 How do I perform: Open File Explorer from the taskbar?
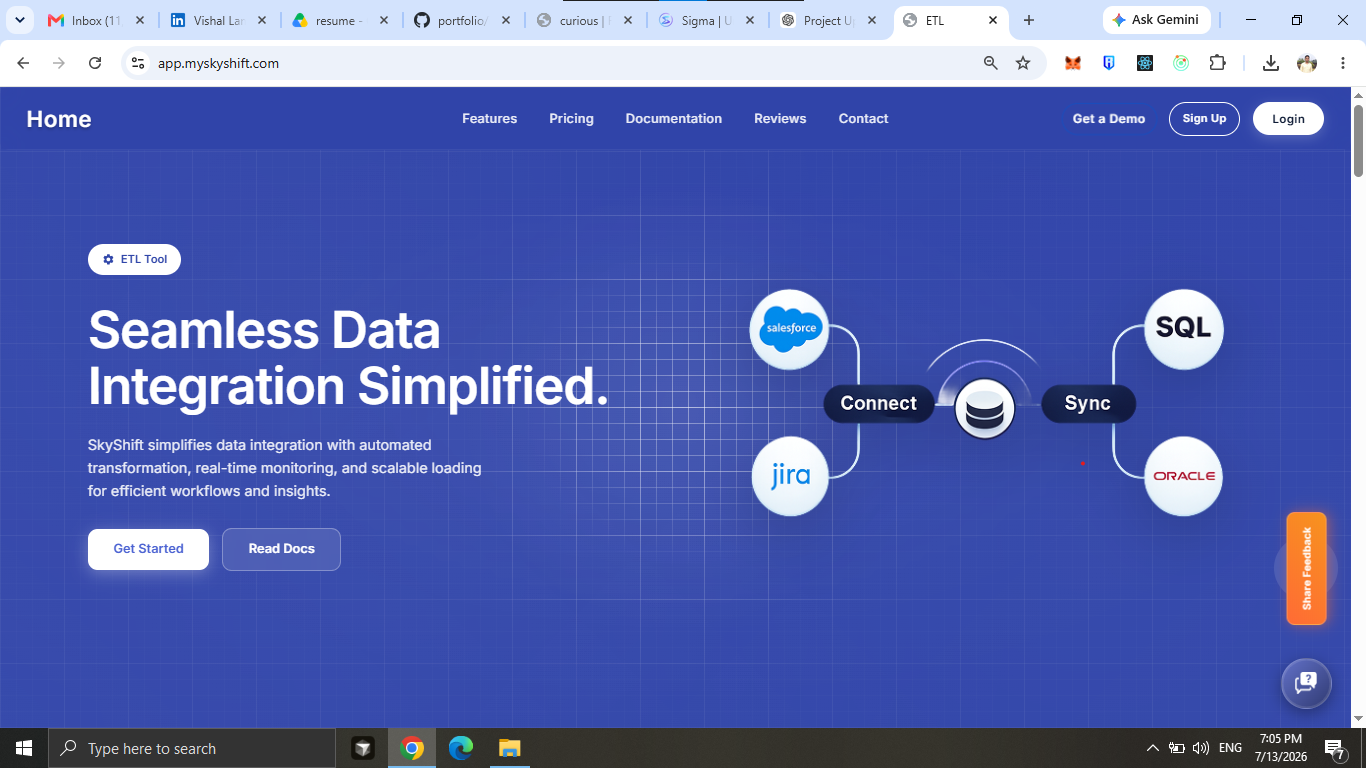point(510,748)
